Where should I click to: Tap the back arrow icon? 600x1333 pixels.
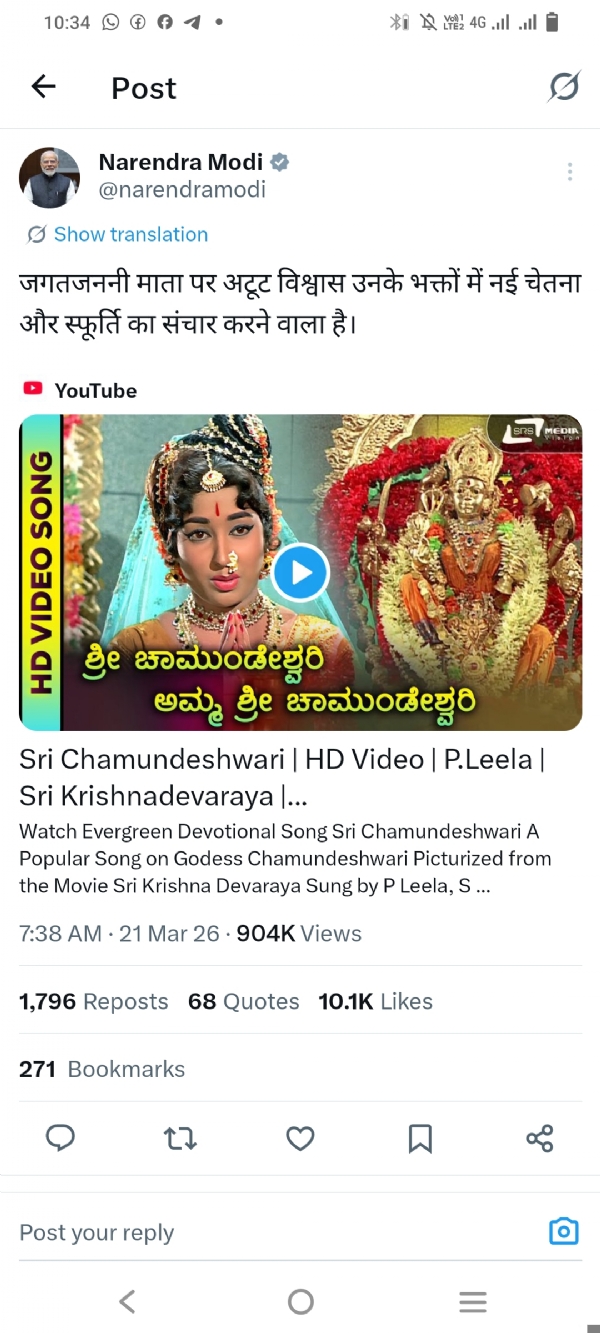click(x=43, y=87)
